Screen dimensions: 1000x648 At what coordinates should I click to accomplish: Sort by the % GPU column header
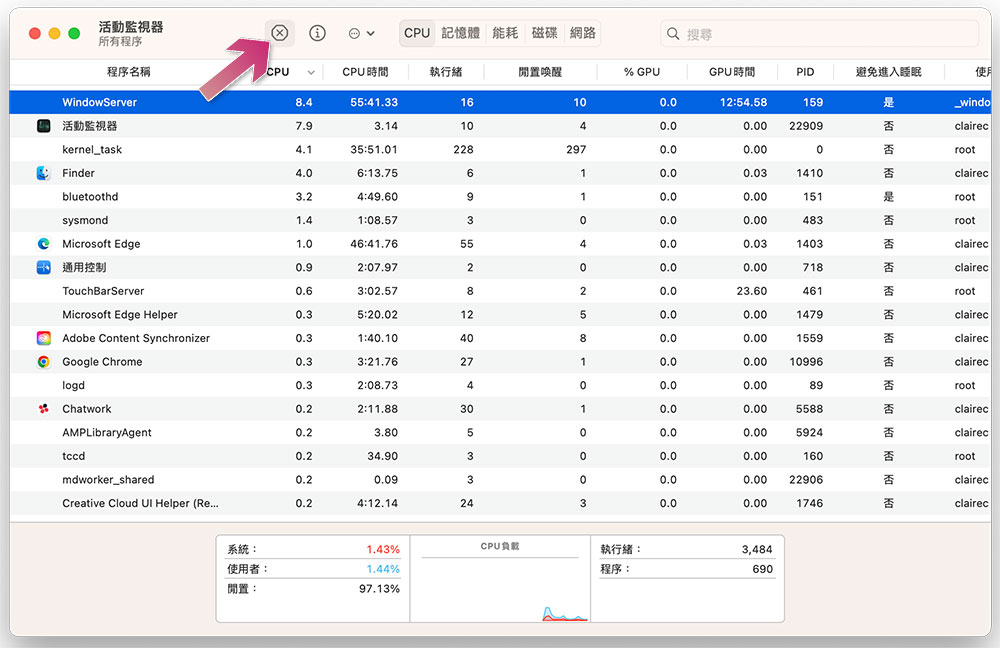point(642,72)
